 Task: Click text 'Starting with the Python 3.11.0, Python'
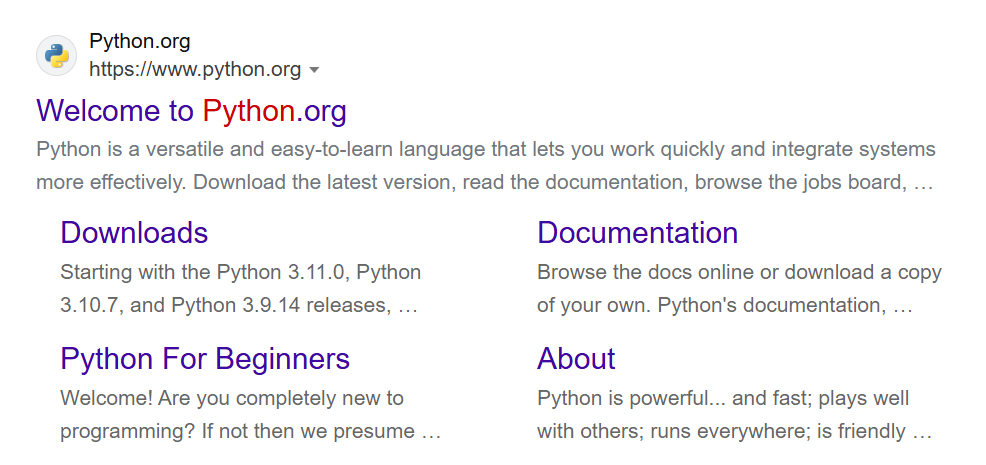click(241, 272)
